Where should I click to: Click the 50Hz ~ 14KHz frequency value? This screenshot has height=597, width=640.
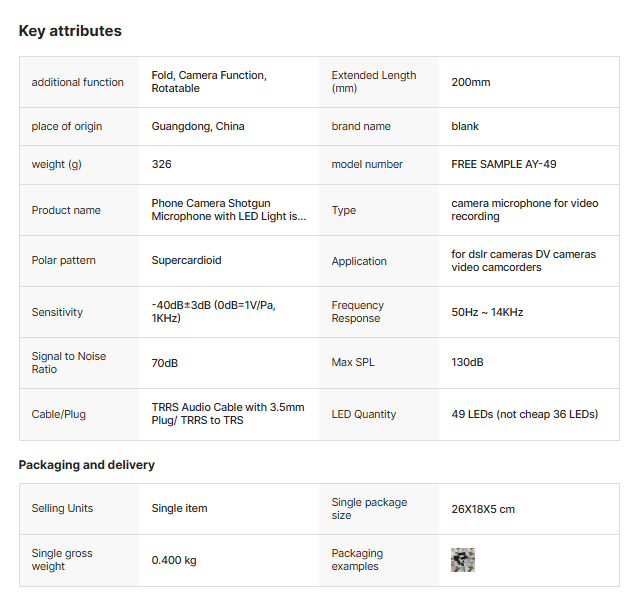(487, 312)
